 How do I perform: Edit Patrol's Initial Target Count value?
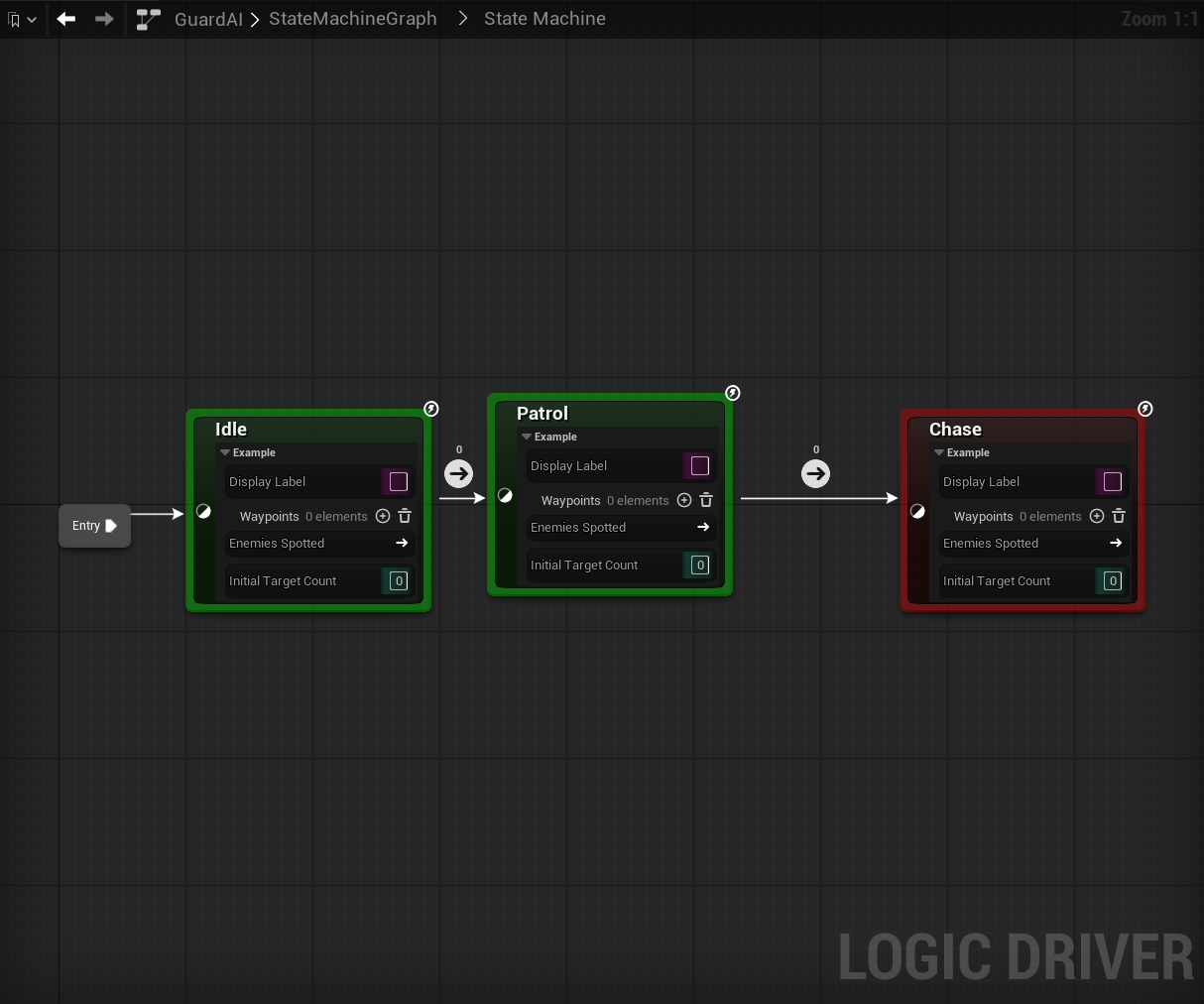(x=700, y=565)
